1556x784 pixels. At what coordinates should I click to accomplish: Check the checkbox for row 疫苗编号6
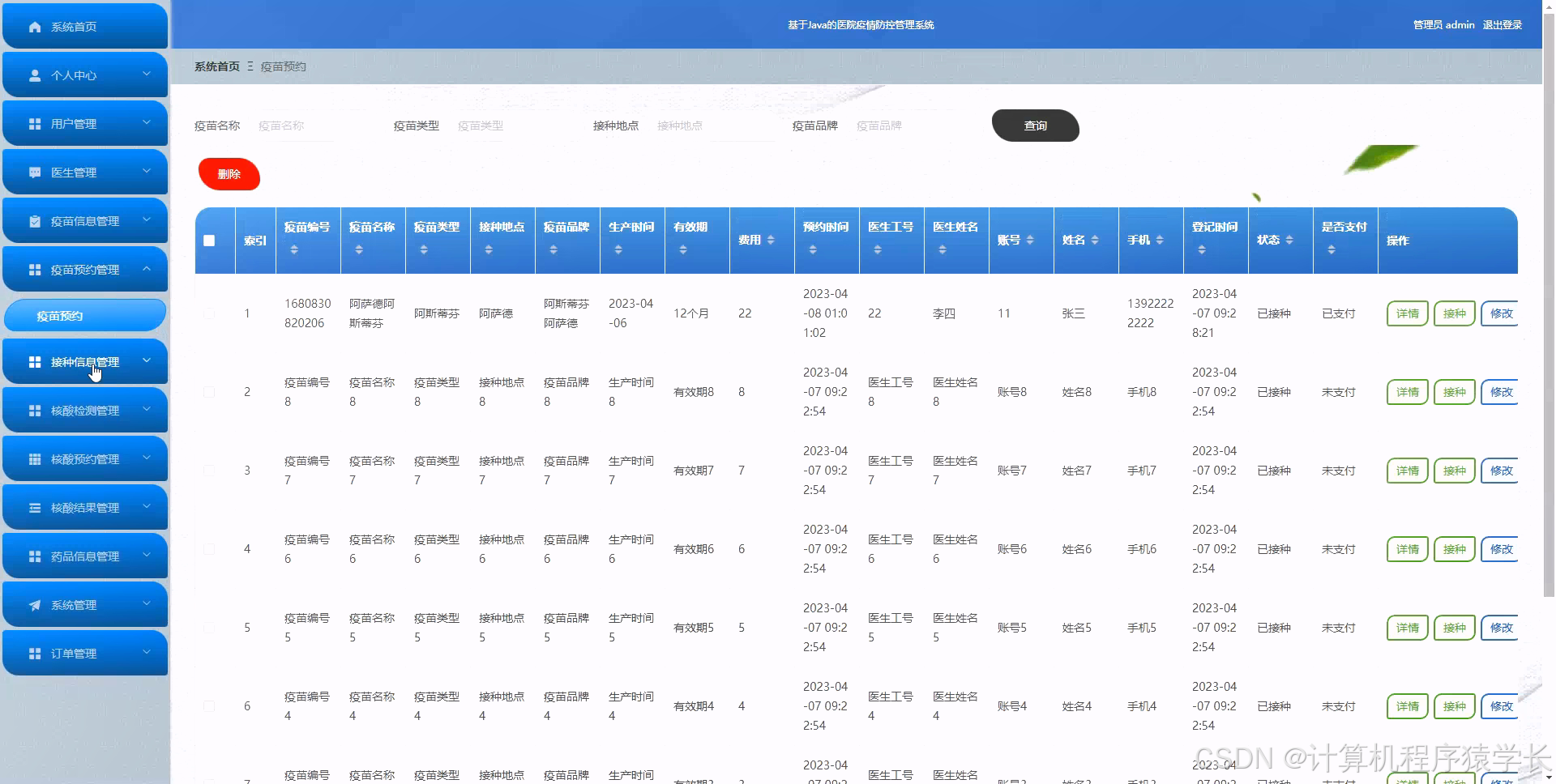pyautogui.click(x=209, y=549)
